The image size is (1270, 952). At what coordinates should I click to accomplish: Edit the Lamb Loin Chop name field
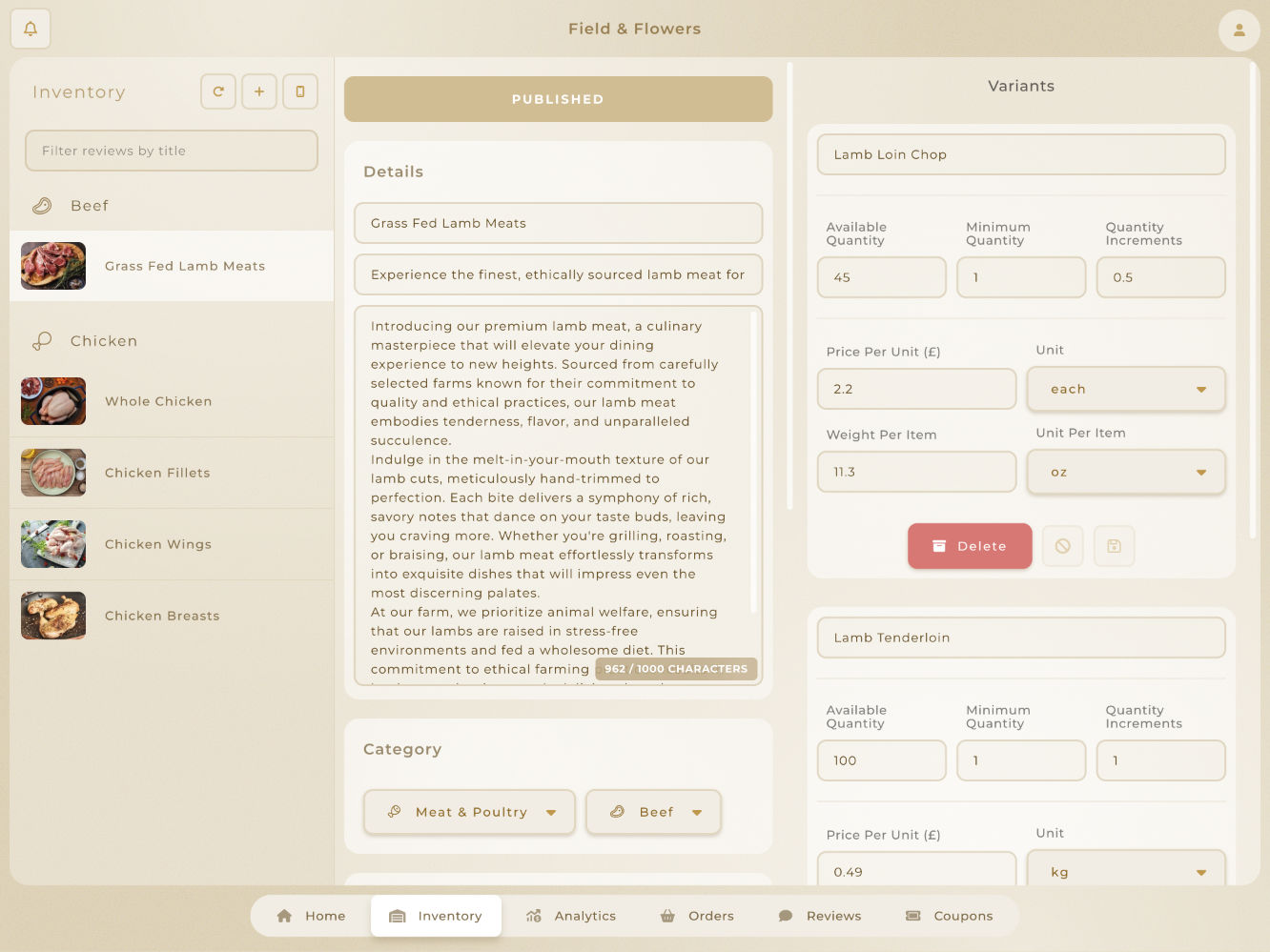1021,154
